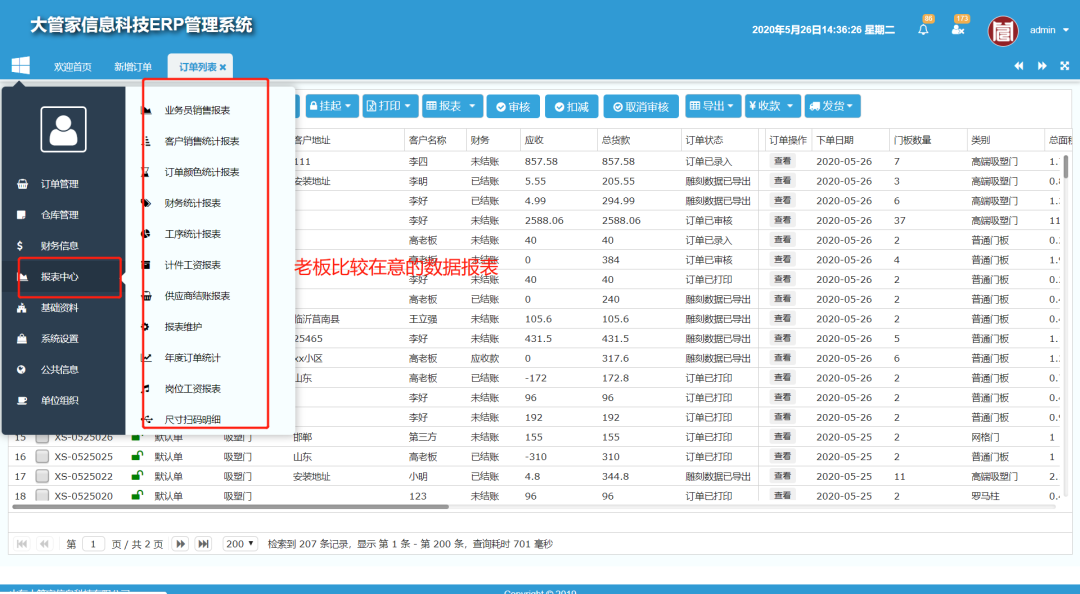Screen dimensions: 1080x594
Task: Close the 订单列表 tab
Action: pyautogui.click(x=223, y=67)
